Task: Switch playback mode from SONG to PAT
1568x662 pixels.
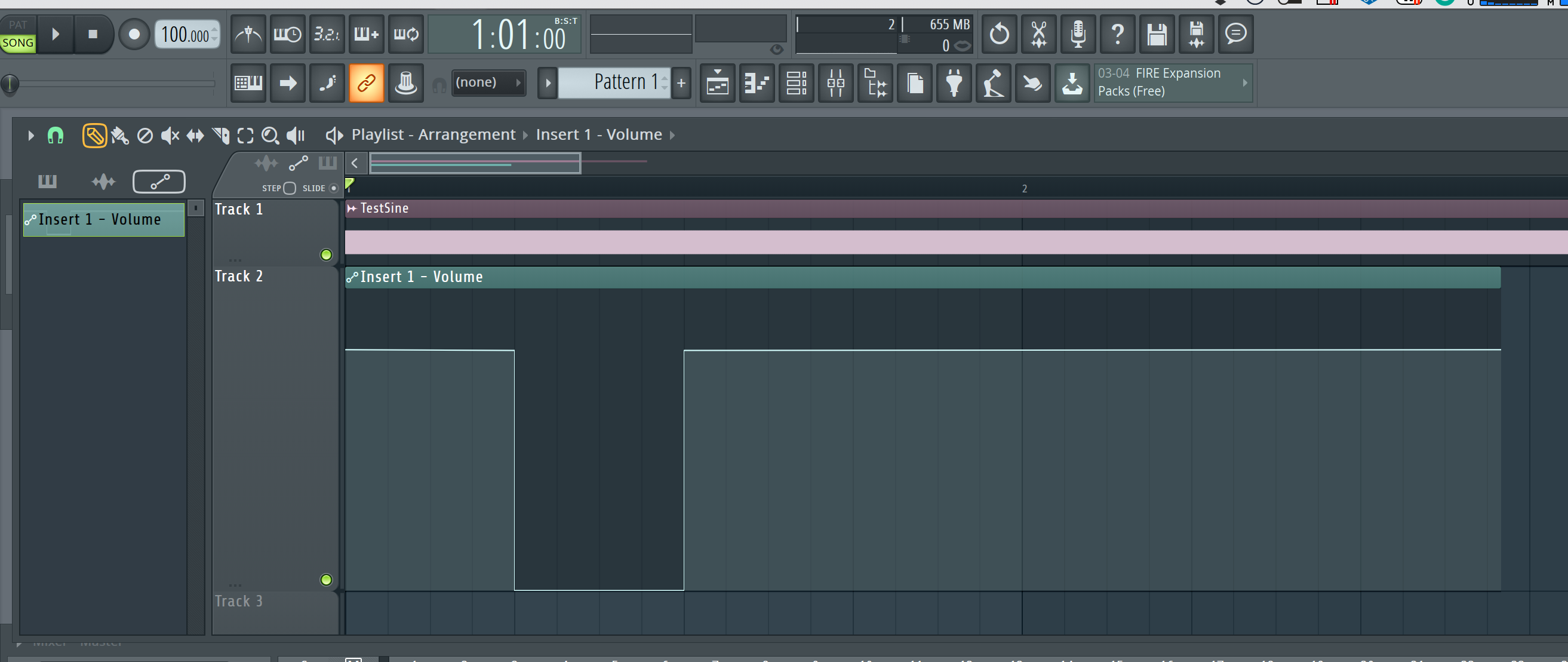Action: click(19, 24)
